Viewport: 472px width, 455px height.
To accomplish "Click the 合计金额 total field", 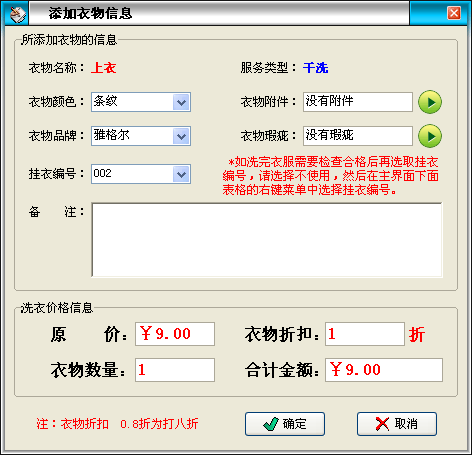I will click(384, 370).
